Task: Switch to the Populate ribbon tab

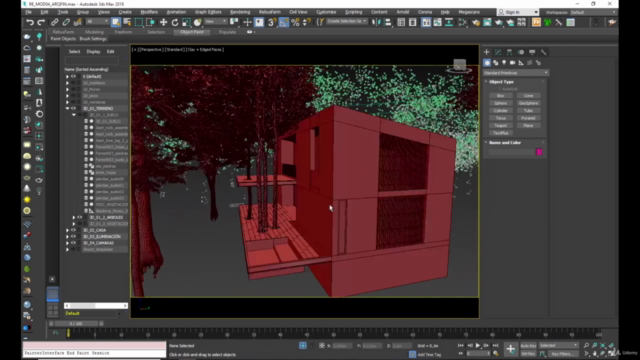Action: pyautogui.click(x=227, y=32)
